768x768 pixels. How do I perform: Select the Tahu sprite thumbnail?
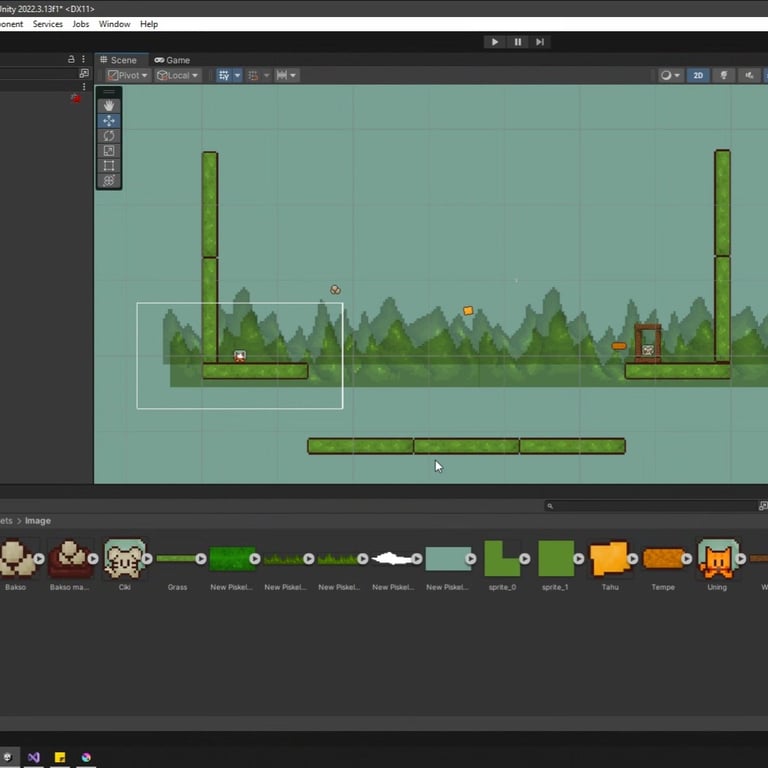pos(610,558)
